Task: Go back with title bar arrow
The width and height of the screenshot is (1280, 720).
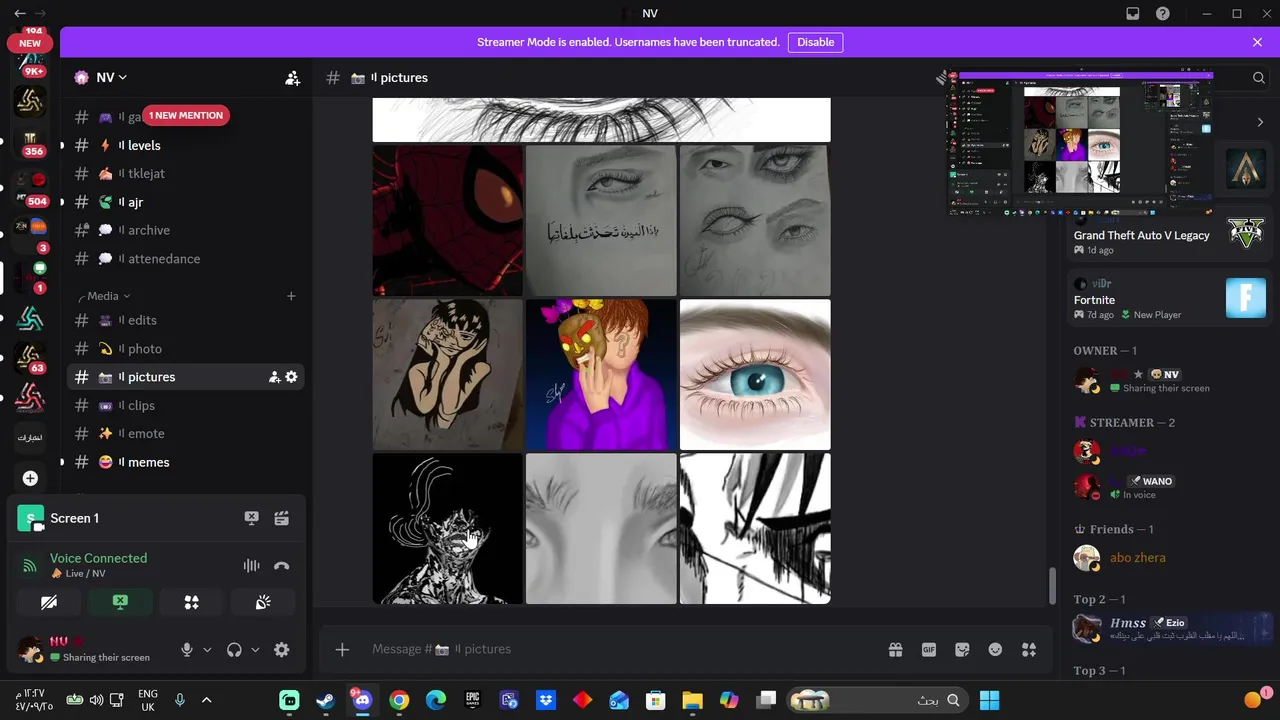Action: 20,14
